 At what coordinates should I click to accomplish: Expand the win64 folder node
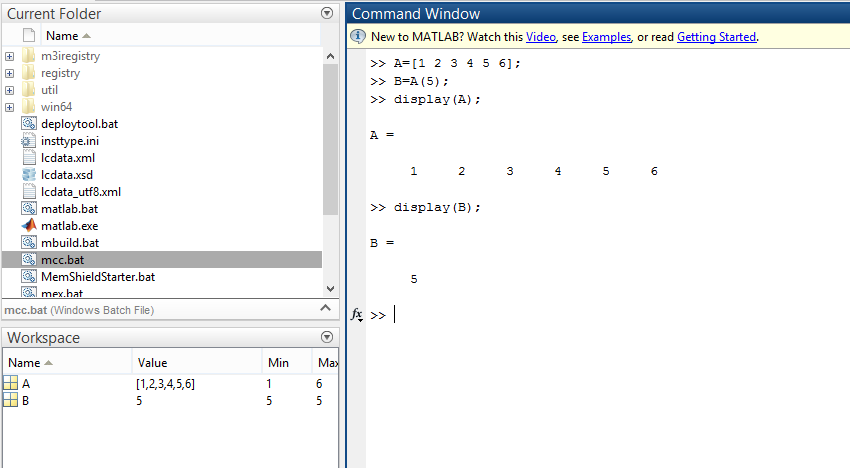[x=9, y=107]
